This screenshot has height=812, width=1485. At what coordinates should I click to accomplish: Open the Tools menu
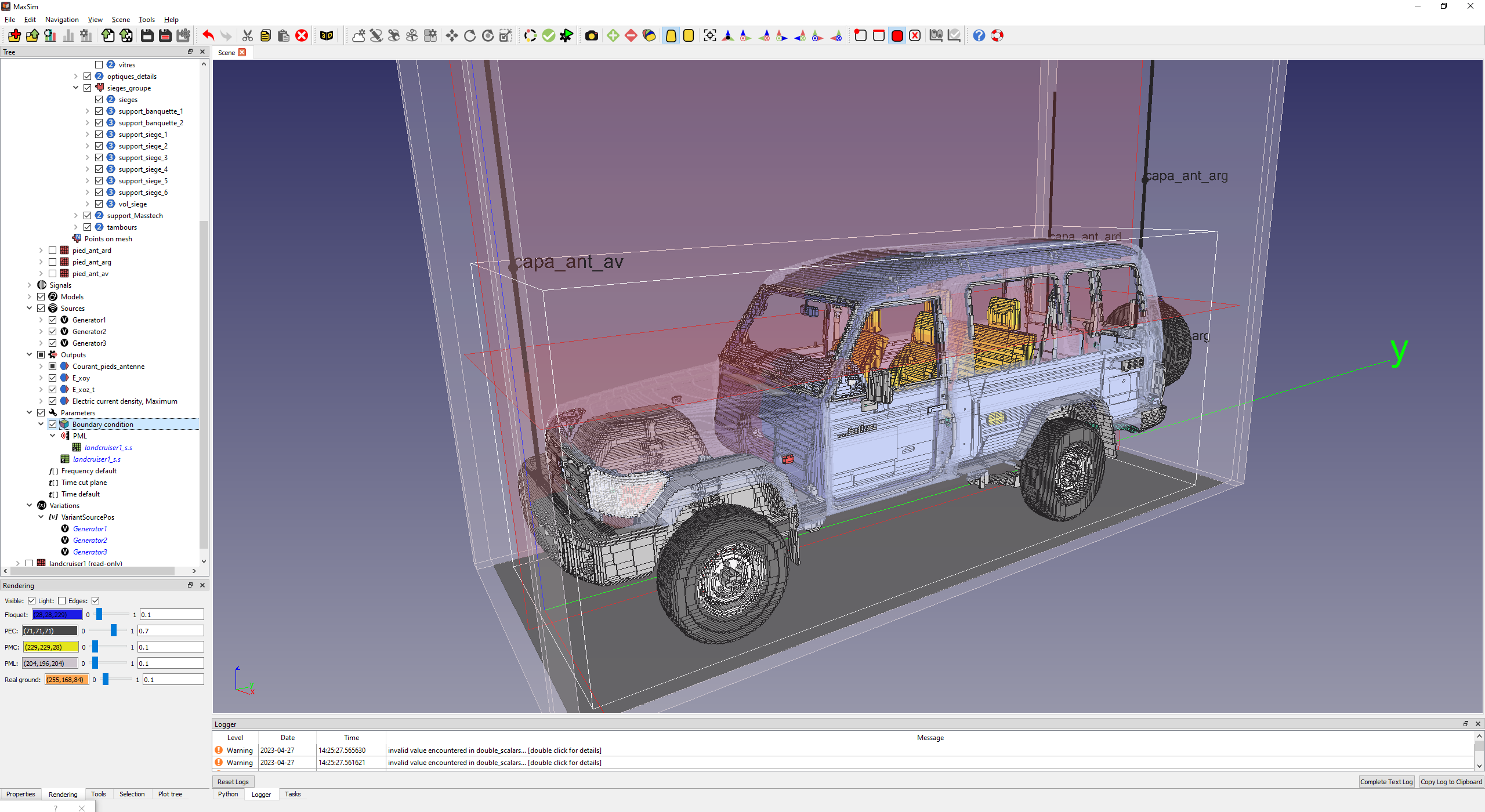coord(147,20)
